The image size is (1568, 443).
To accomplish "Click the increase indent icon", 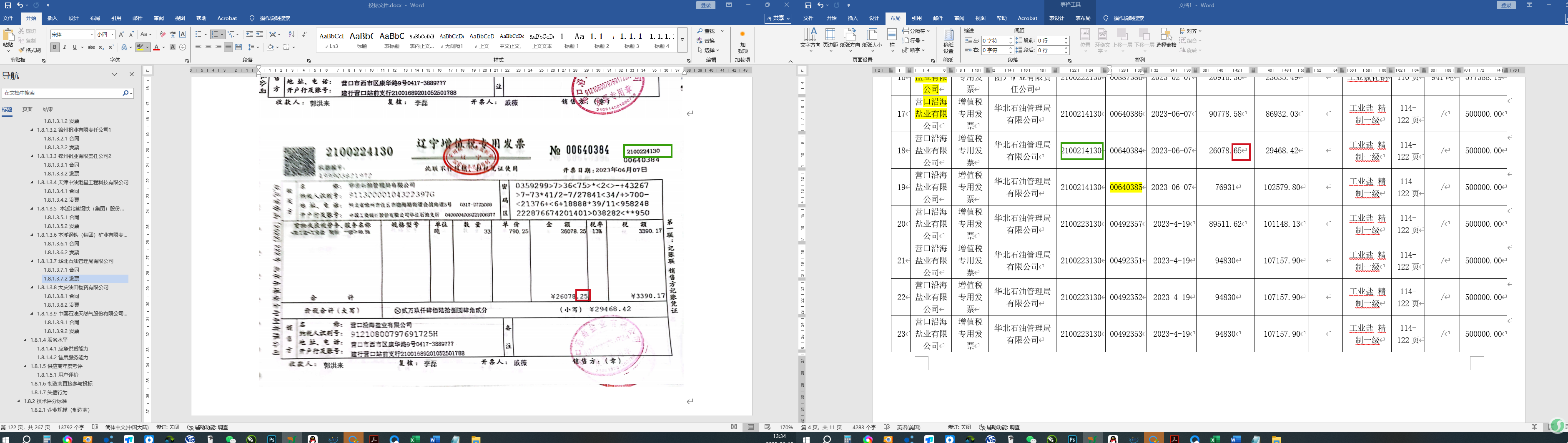I will click(260, 34).
